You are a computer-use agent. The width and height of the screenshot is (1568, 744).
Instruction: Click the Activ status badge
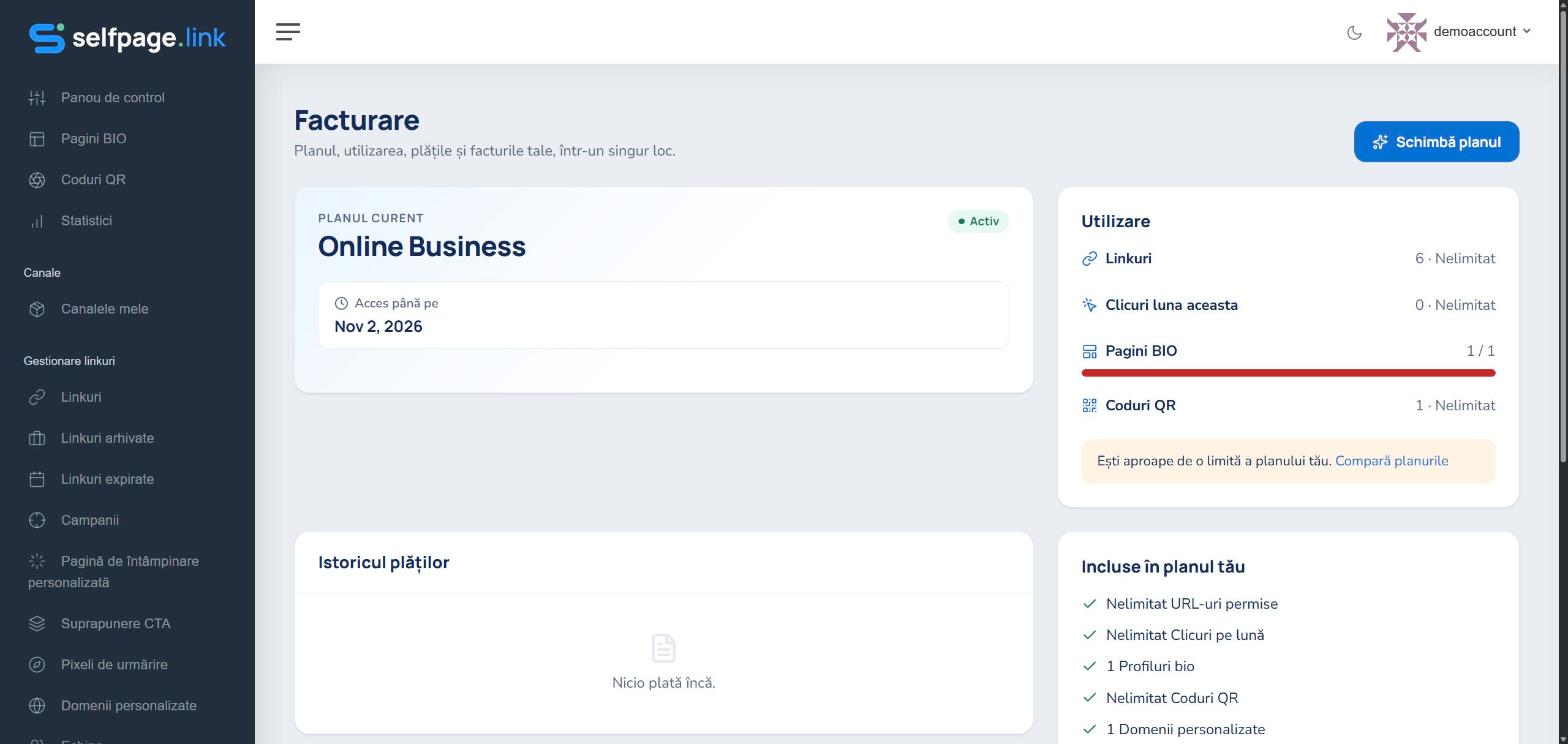tap(978, 221)
